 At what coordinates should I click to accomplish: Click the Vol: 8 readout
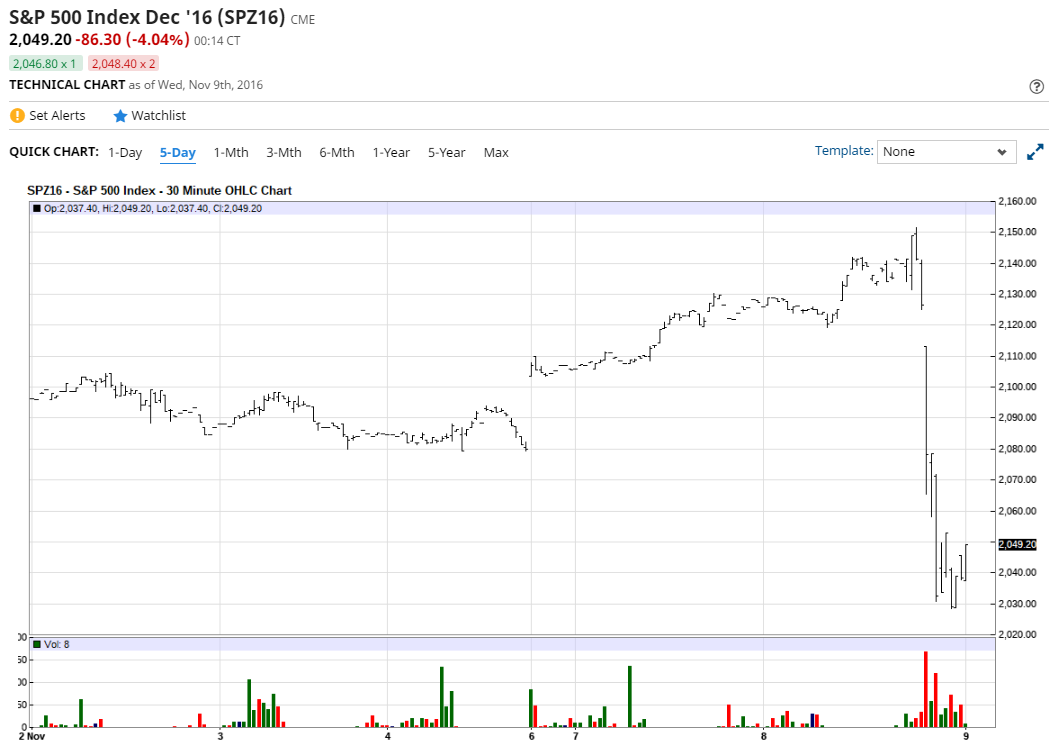click(57, 644)
